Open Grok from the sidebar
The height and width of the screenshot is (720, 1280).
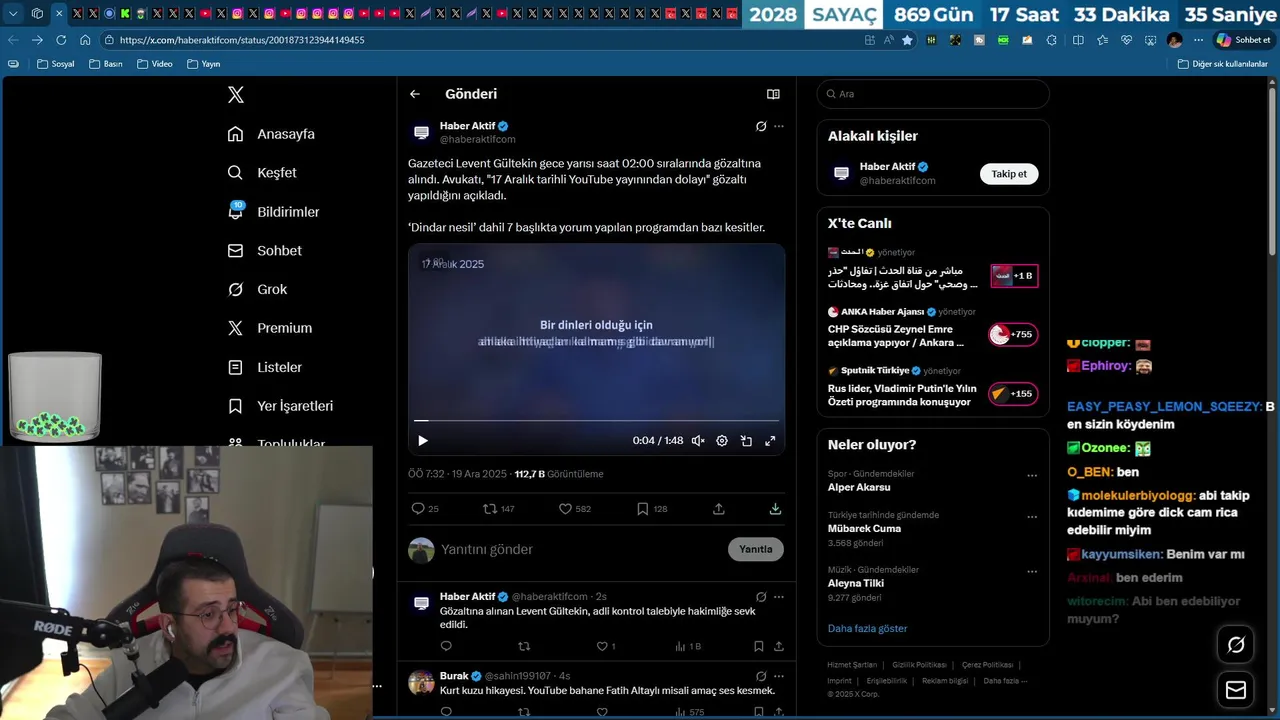pos(257,289)
